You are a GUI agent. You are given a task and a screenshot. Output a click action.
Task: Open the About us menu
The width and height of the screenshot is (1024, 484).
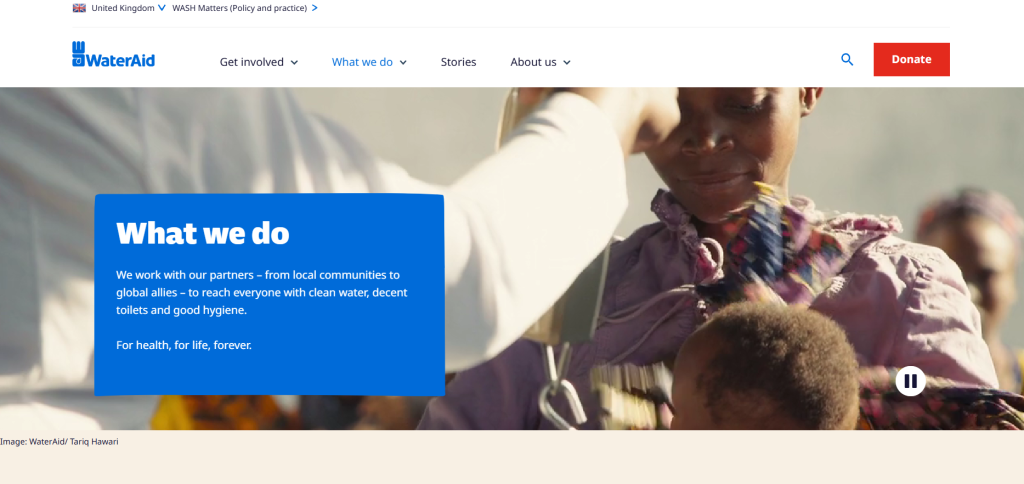(x=534, y=62)
